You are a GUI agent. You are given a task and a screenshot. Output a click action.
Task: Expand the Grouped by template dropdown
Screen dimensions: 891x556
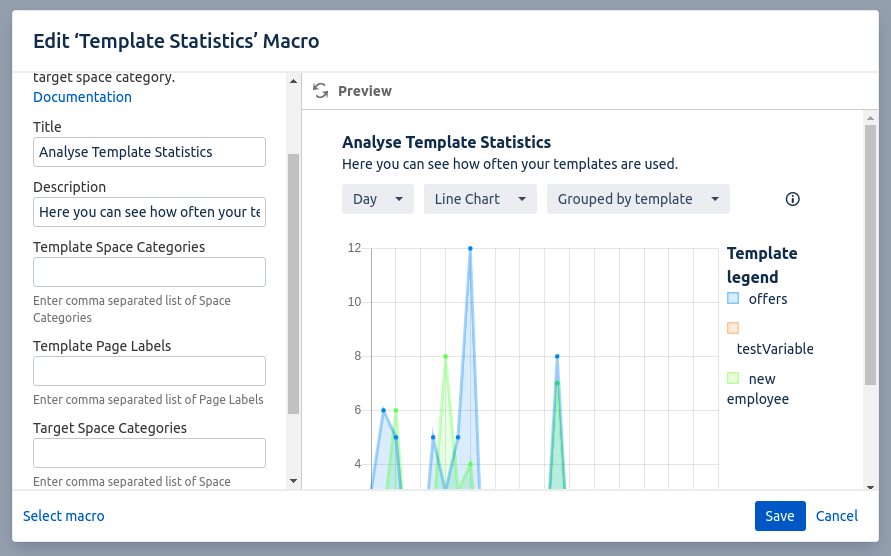638,199
